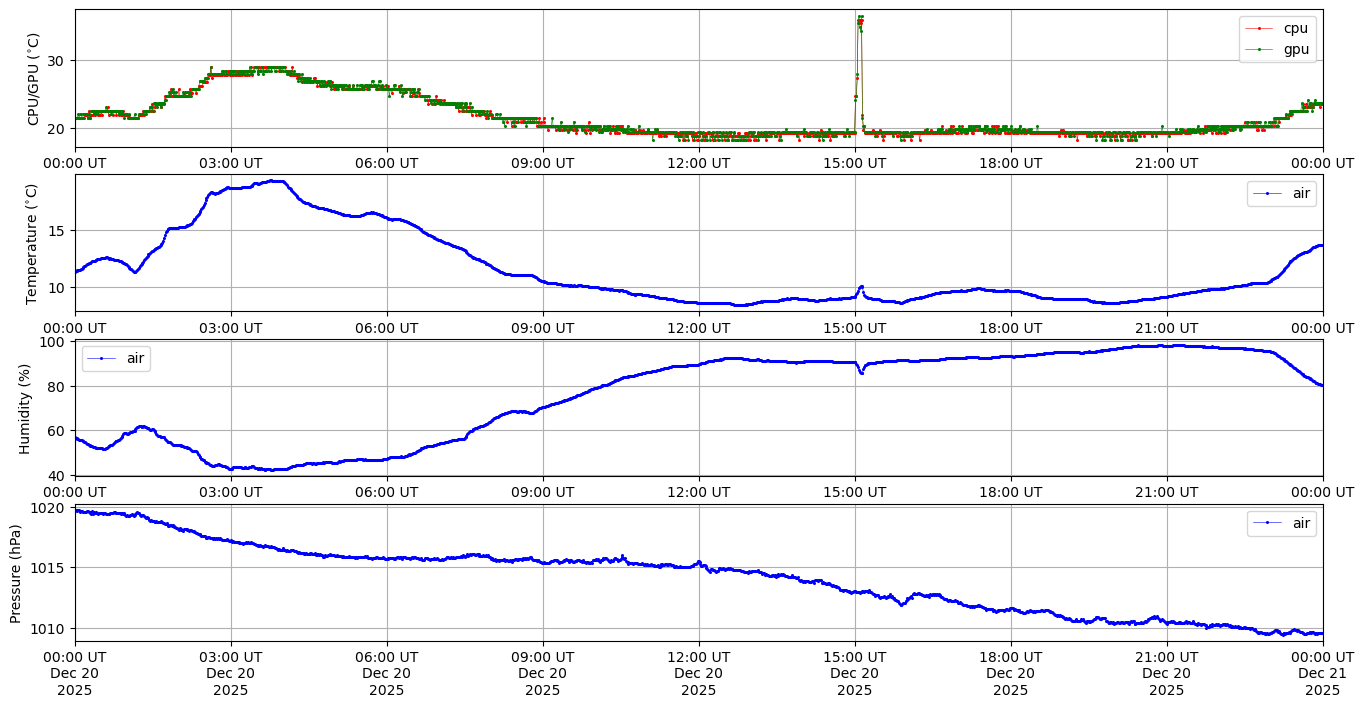
Task: Select the Humidity (%) axis label
Action: (26, 408)
